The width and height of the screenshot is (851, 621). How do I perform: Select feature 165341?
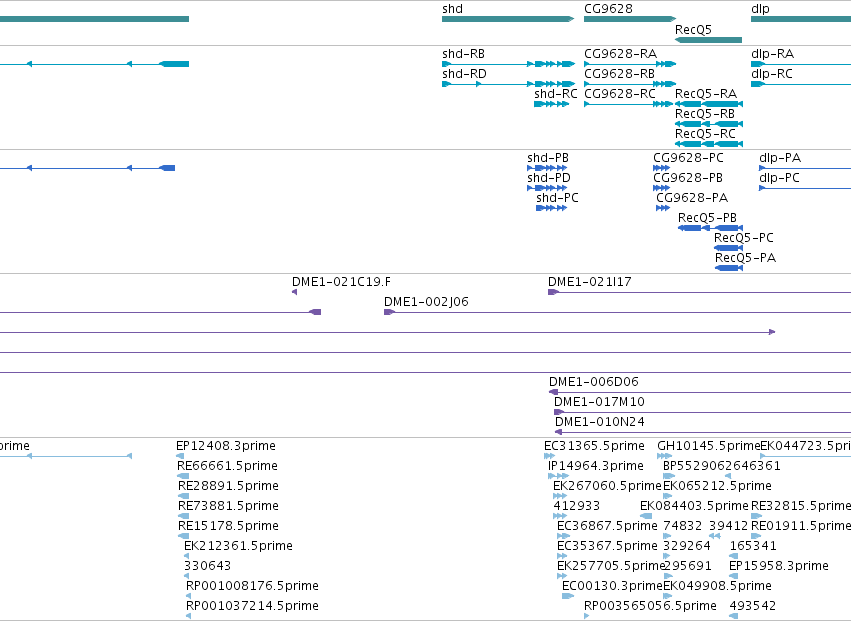(734, 556)
